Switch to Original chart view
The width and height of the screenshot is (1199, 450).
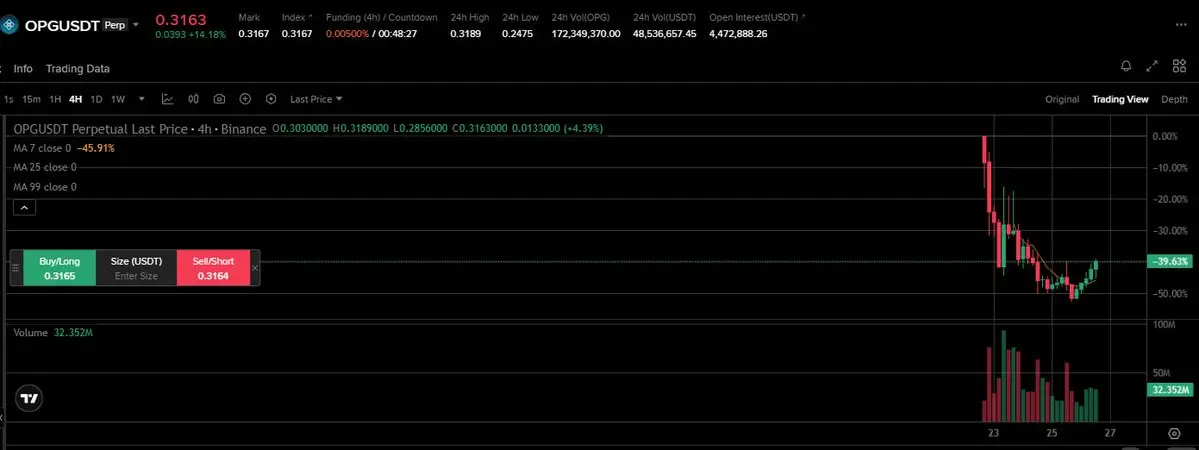(x=1062, y=99)
